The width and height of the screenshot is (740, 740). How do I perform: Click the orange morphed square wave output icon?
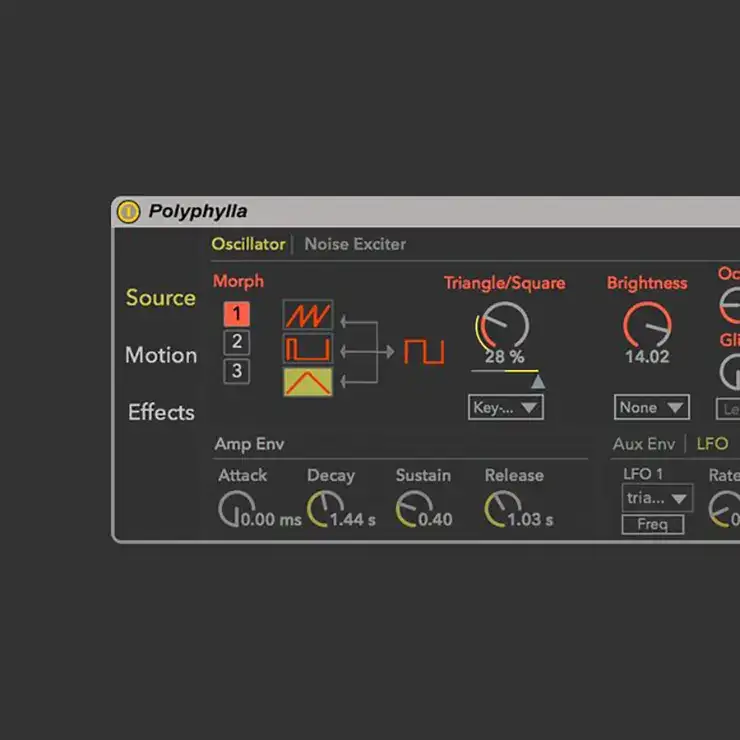coord(424,352)
